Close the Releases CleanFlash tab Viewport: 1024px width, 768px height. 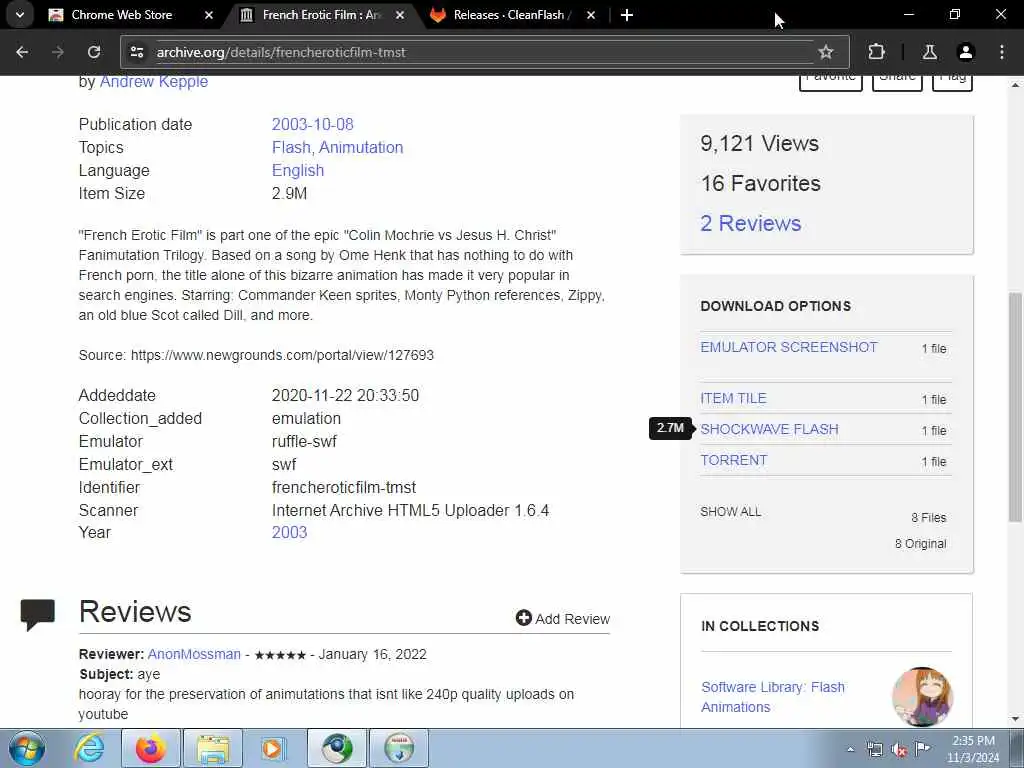click(591, 14)
